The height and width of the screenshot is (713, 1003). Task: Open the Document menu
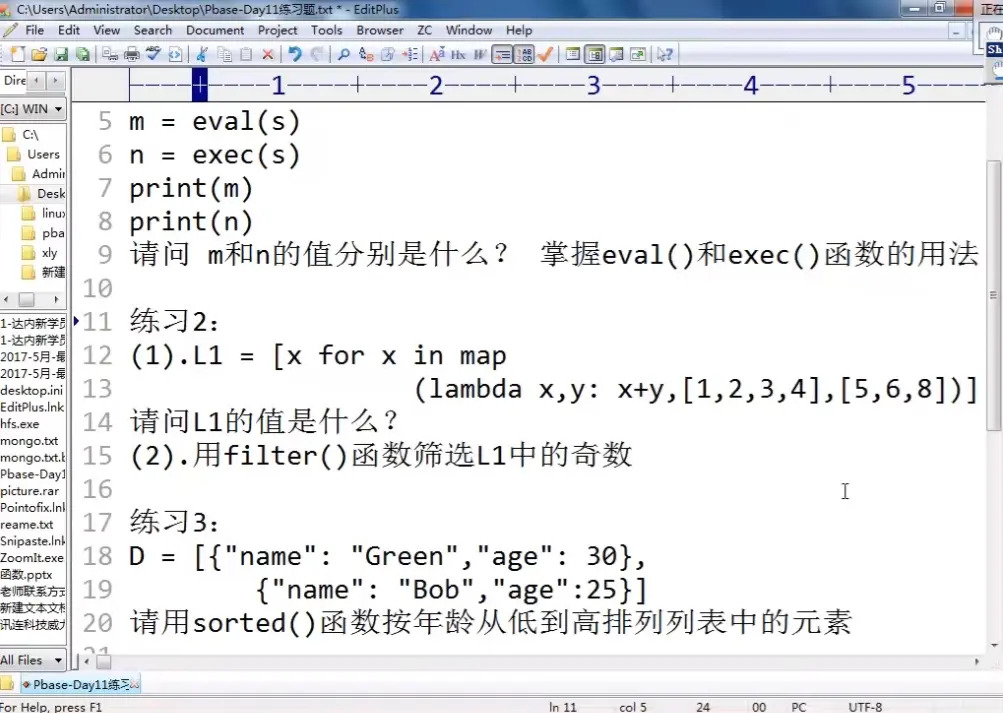coord(215,30)
